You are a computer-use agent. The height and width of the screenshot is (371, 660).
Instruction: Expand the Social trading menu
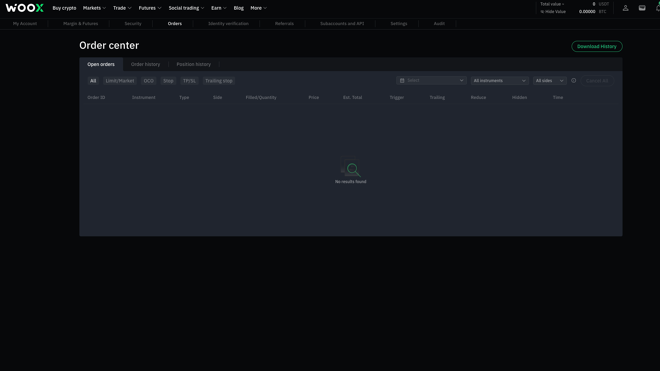[186, 8]
